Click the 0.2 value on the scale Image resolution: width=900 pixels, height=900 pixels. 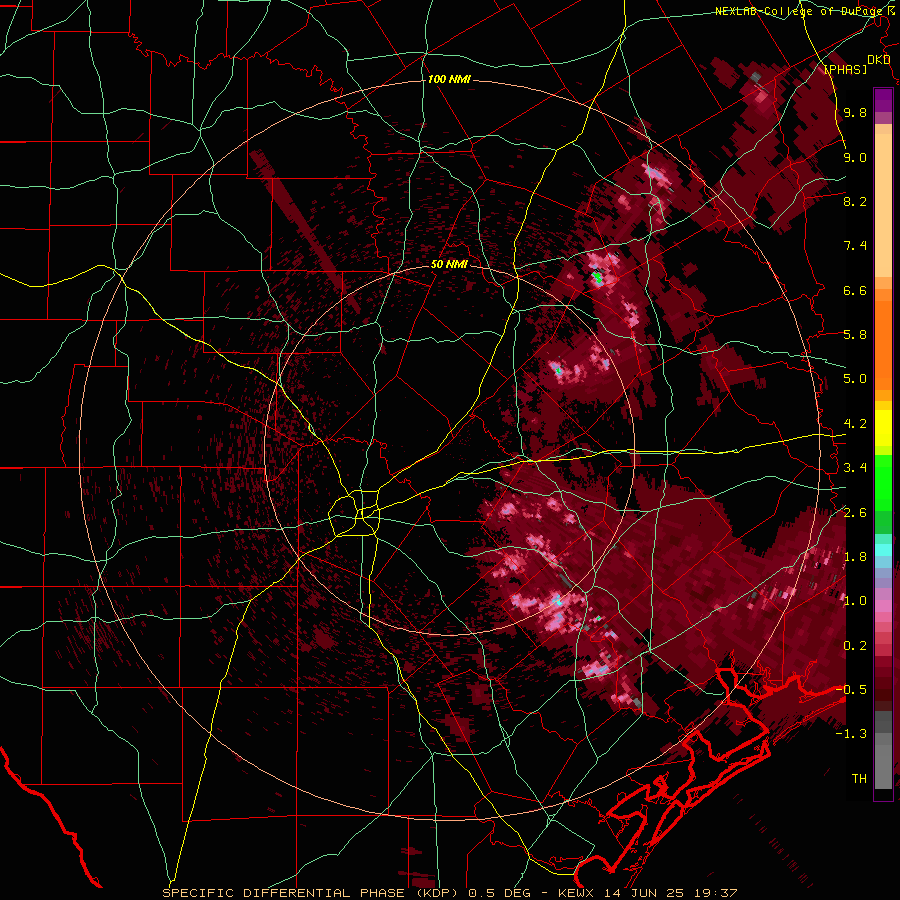(x=855, y=646)
